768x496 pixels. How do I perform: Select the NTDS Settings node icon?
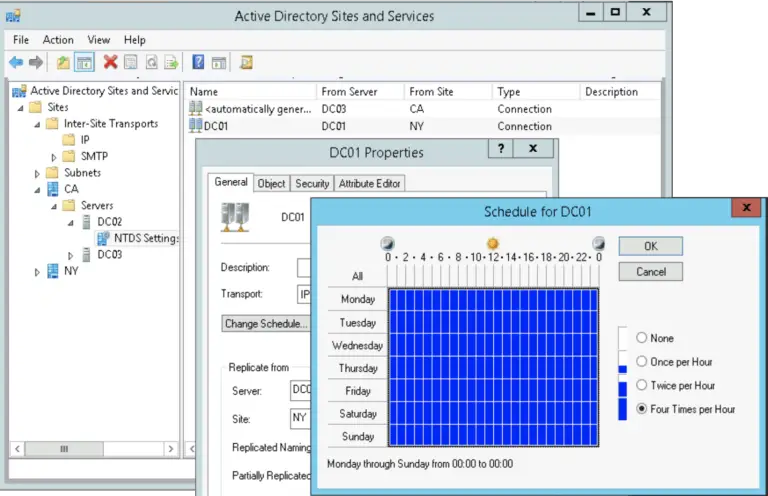point(103,238)
